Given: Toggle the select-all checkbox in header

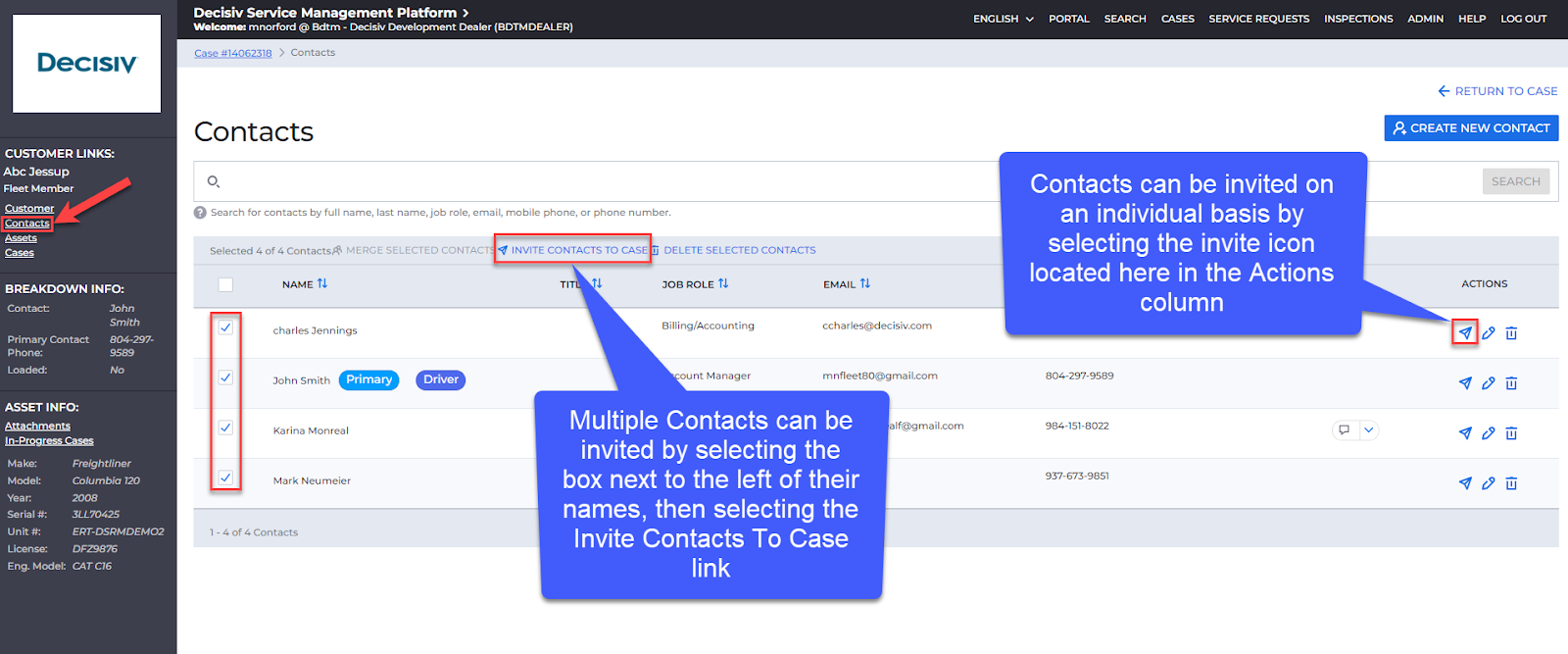Looking at the screenshot, I should click(225, 284).
